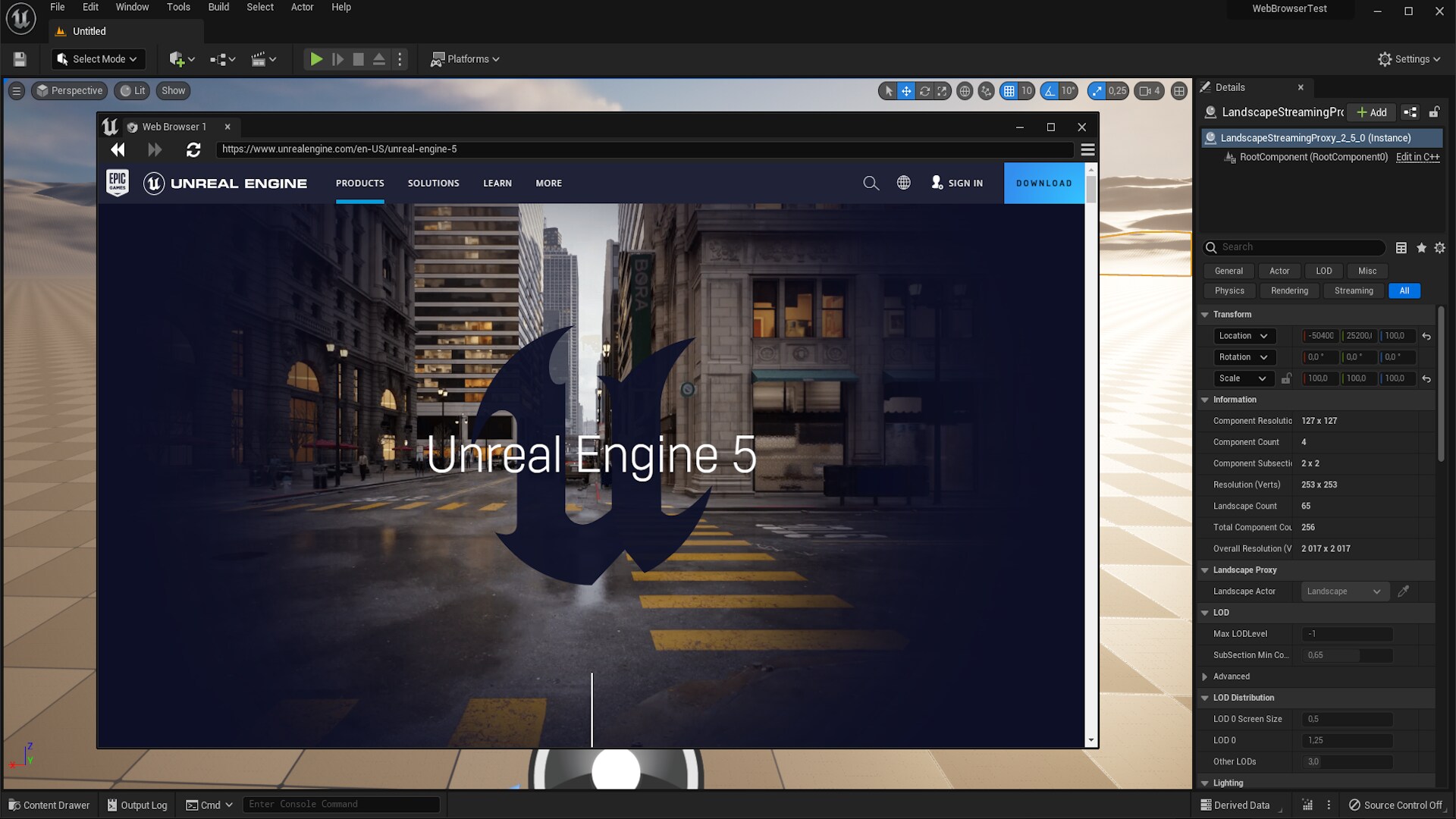Open camera speed setting 4

click(1150, 91)
